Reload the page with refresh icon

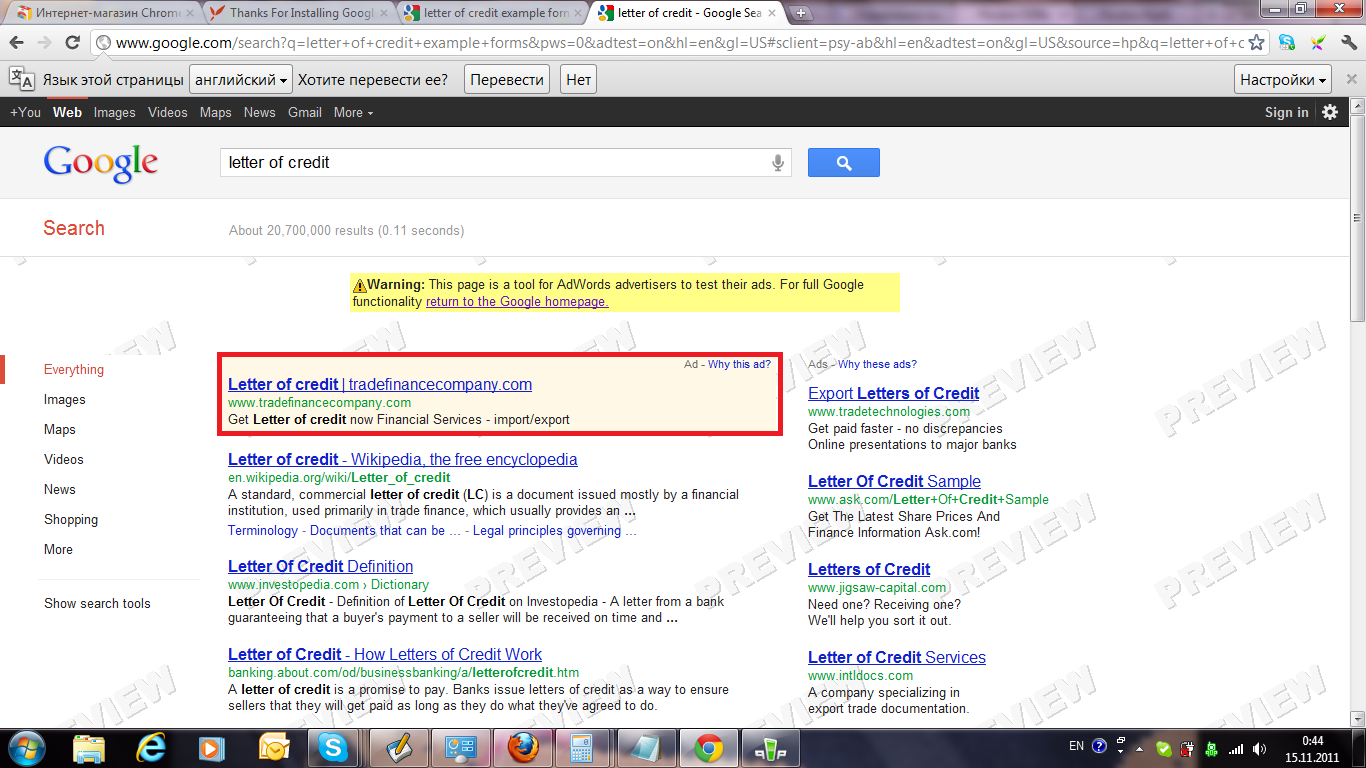tap(72, 43)
